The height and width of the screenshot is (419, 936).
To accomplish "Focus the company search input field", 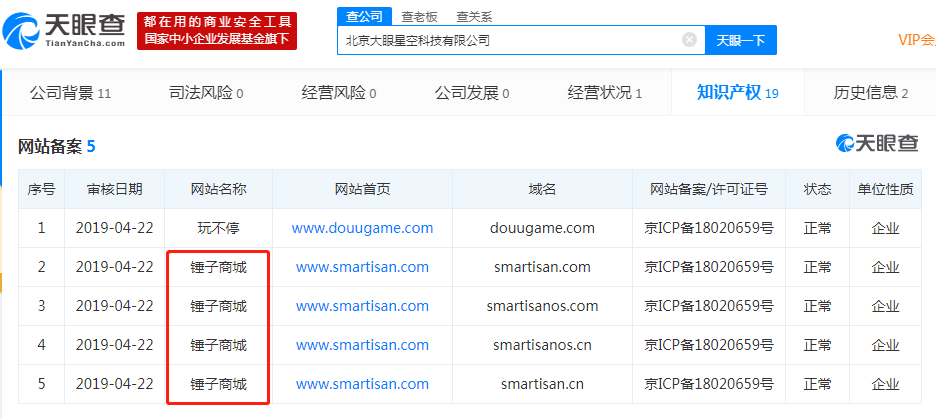I will [521, 40].
